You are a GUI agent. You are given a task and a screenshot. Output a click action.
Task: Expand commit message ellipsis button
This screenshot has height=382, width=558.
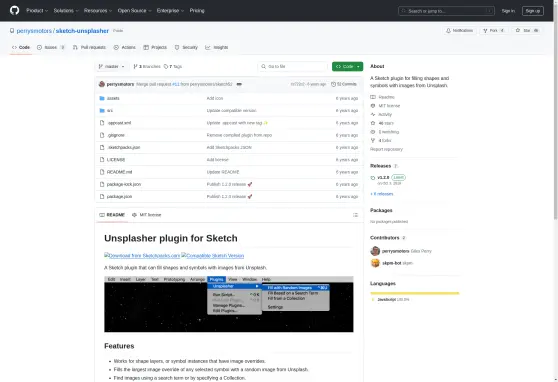(239, 84)
